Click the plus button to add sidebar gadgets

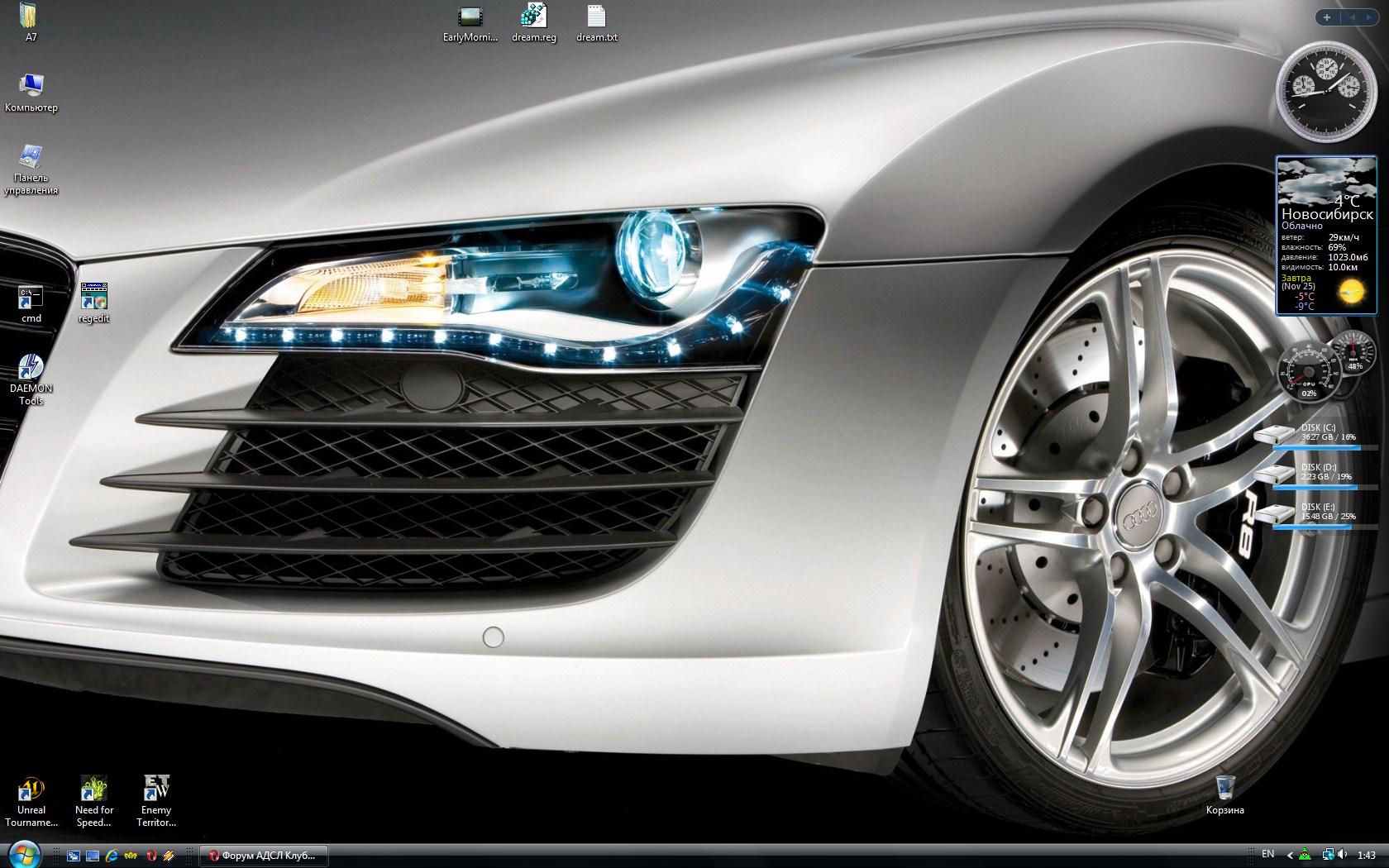click(x=1327, y=17)
